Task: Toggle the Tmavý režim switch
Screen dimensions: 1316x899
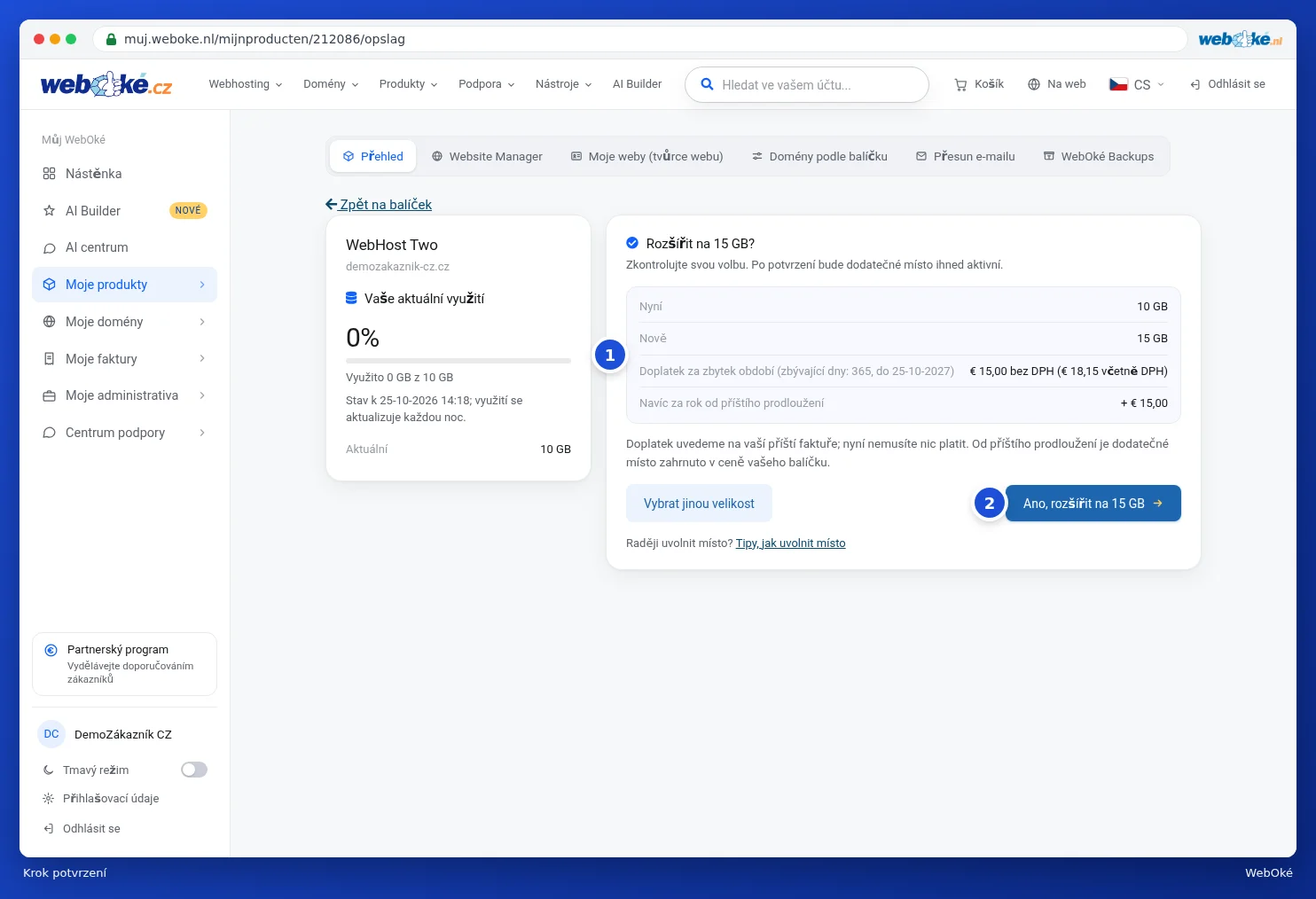Action: [194, 770]
